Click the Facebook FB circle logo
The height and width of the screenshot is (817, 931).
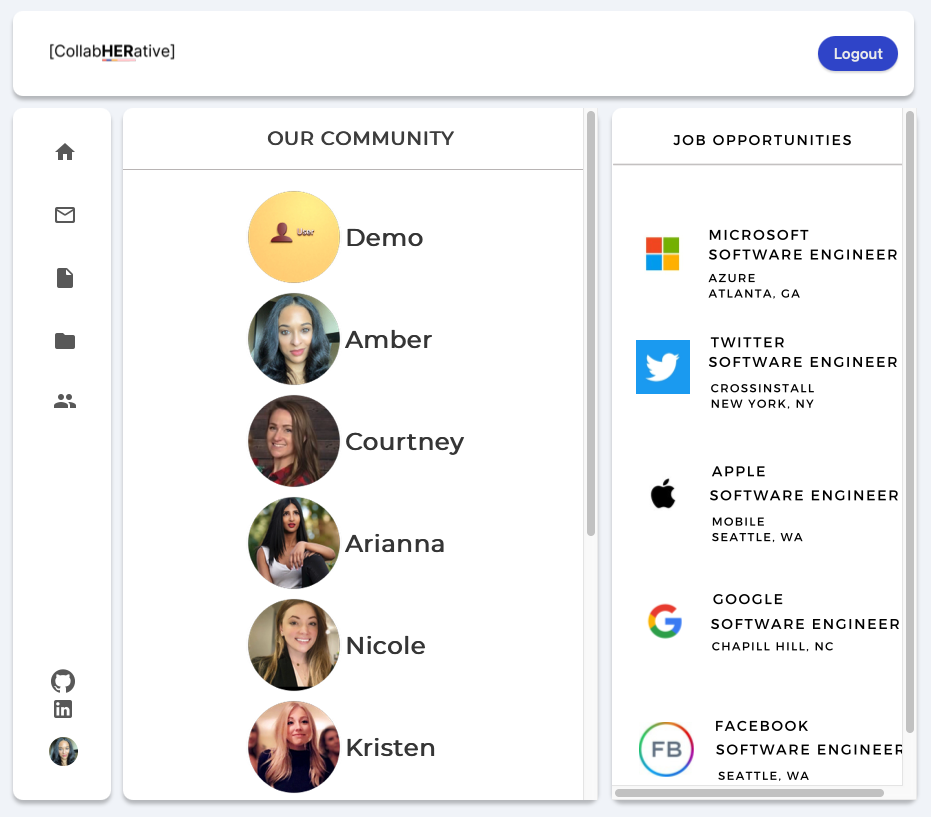point(666,749)
